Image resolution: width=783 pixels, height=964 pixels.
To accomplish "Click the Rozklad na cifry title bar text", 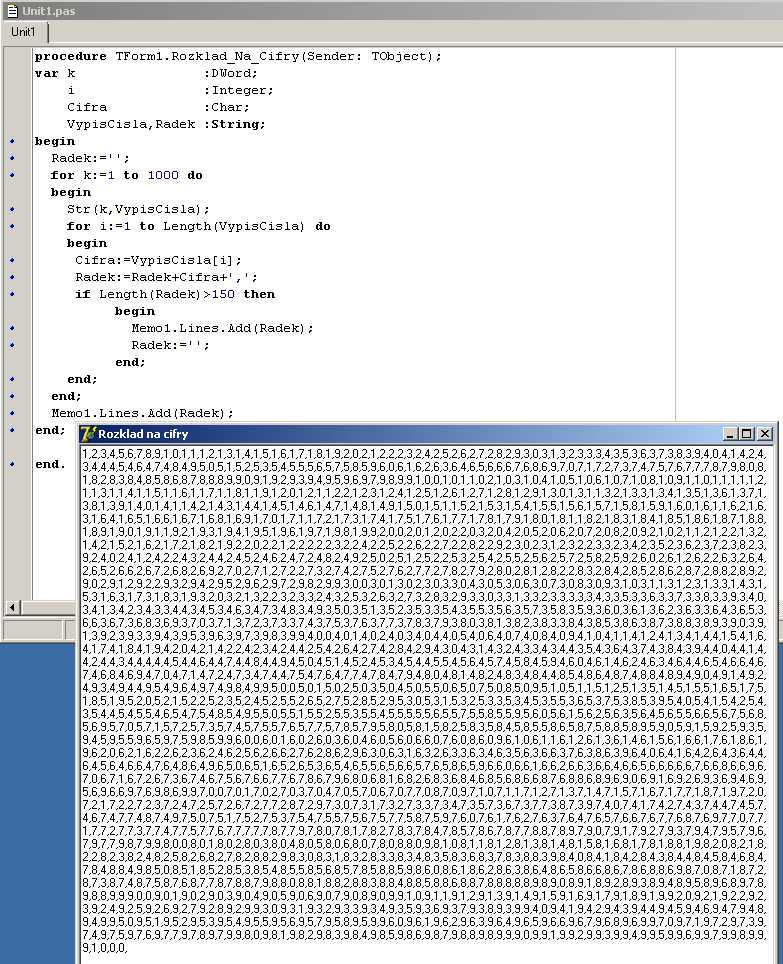I will coord(143,434).
